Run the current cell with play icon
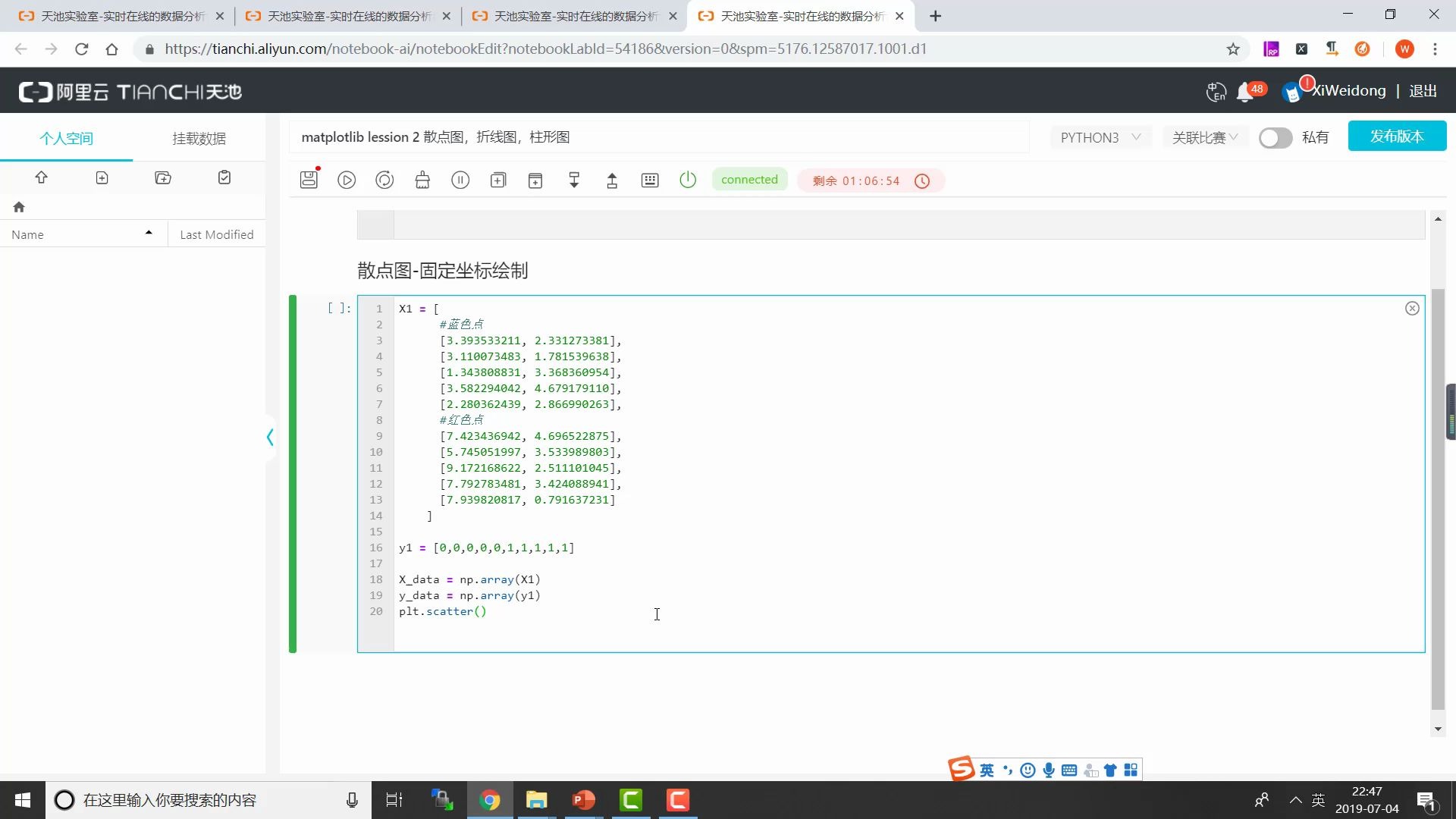The height and width of the screenshot is (819, 1456). click(x=347, y=180)
